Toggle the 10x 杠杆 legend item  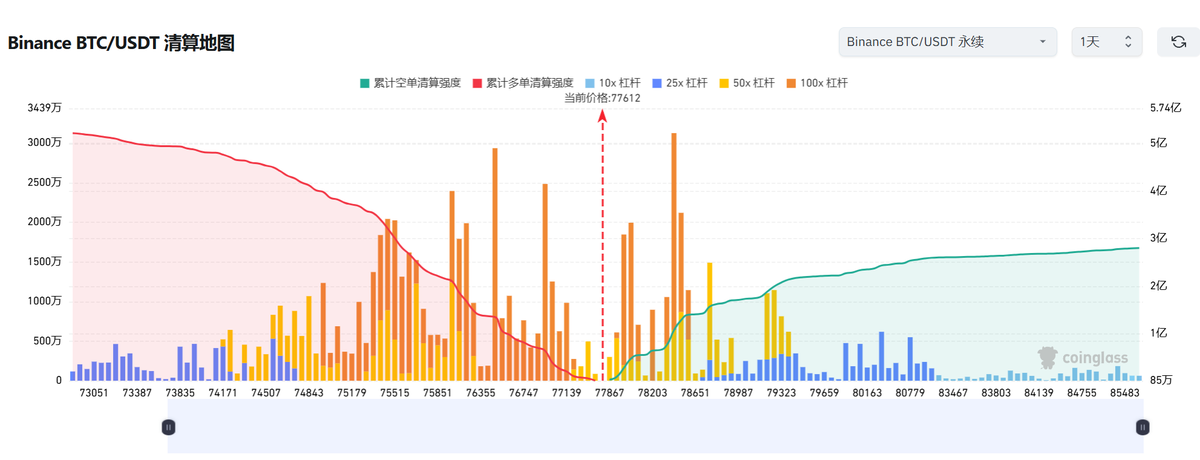click(615, 83)
